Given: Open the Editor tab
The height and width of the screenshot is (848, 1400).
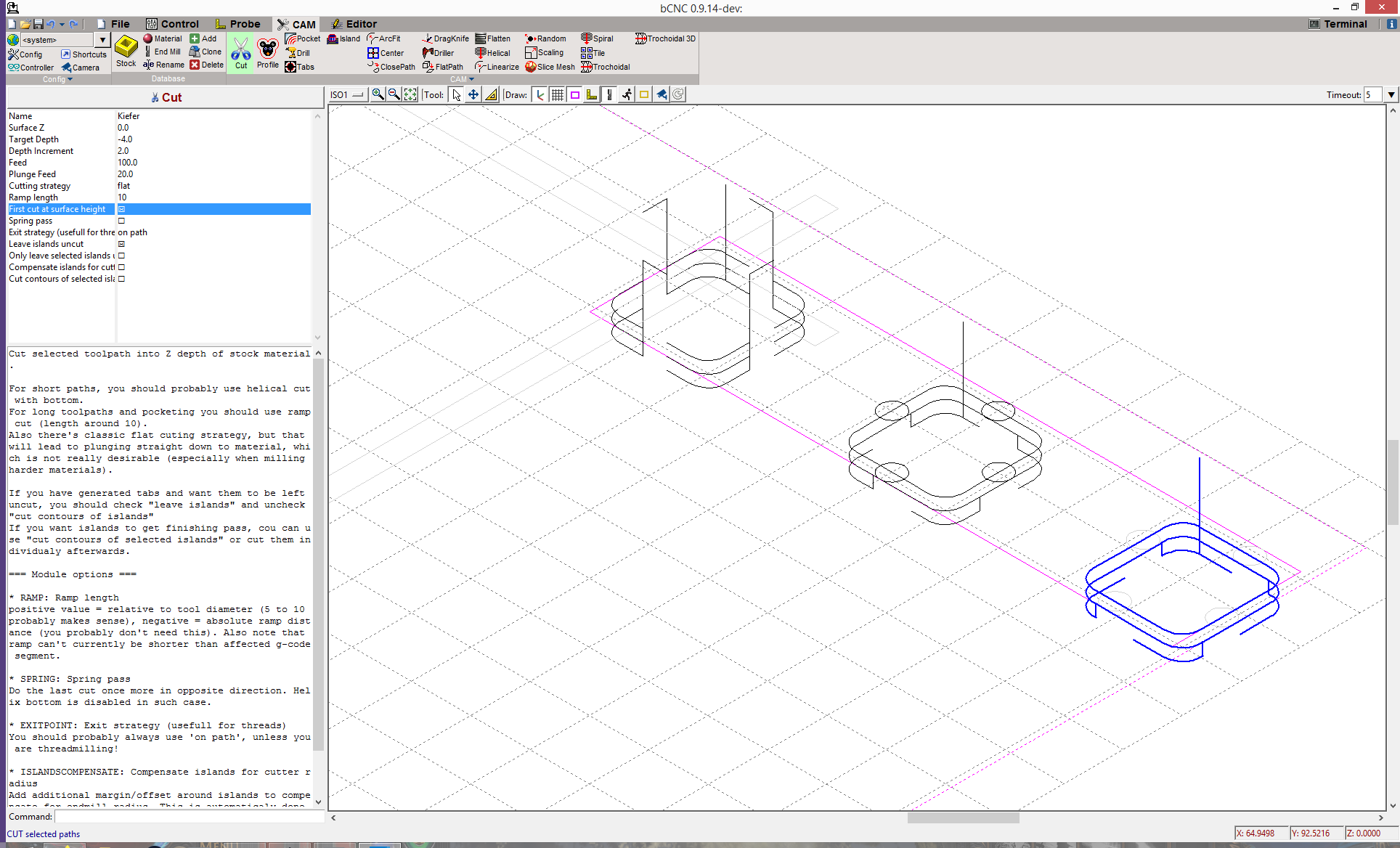Looking at the screenshot, I should (x=354, y=24).
